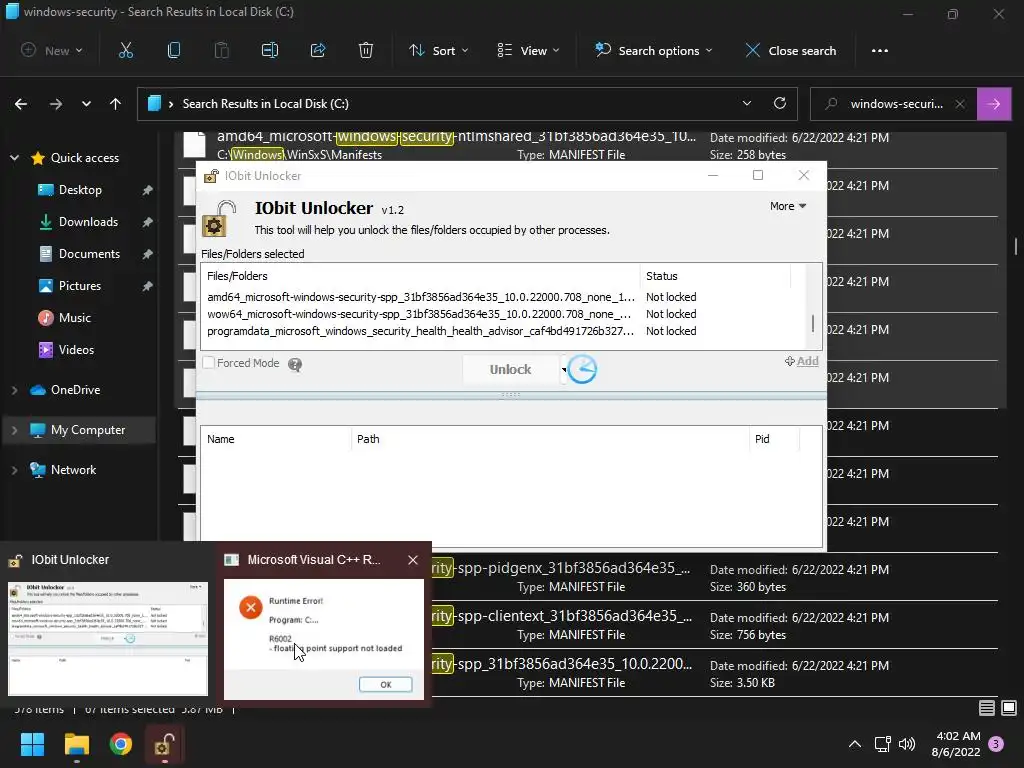
Task: Open File Explorer from the taskbar
Action: pyautogui.click(x=76, y=744)
